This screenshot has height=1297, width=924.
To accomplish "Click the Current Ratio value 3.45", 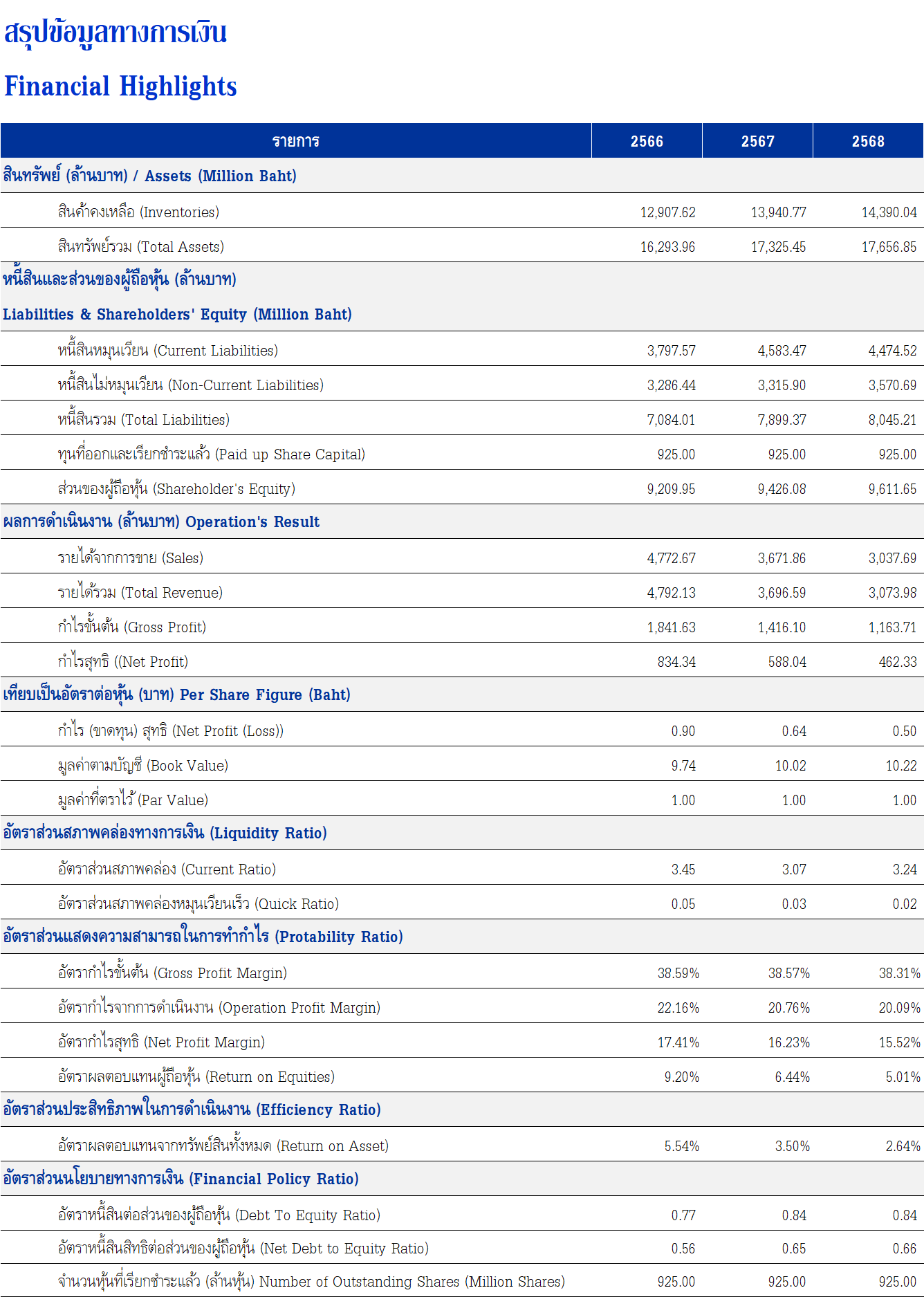I will (x=683, y=870).
